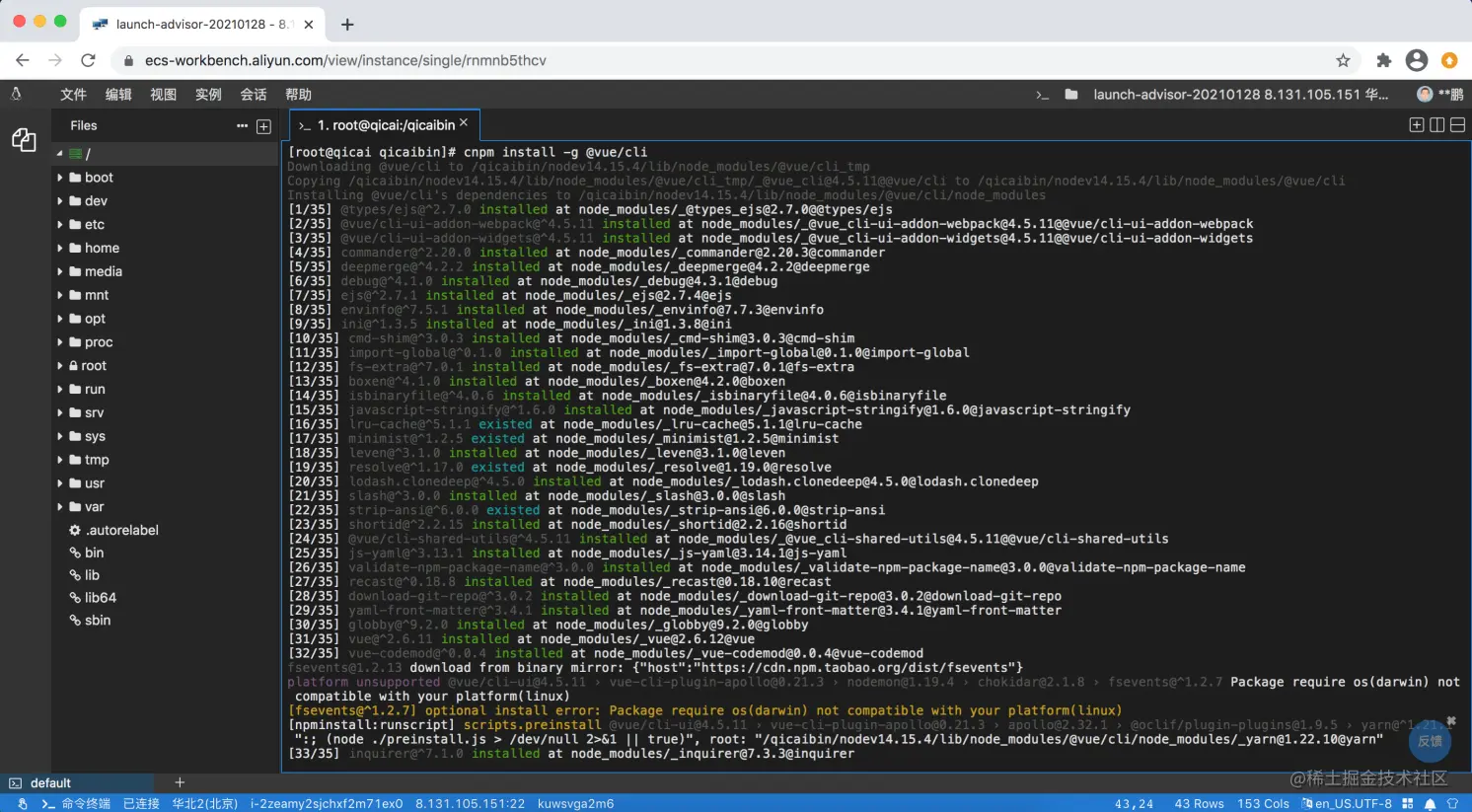This screenshot has height=812, width=1472.
Task: Expand the dev folder
Action: tap(60, 200)
